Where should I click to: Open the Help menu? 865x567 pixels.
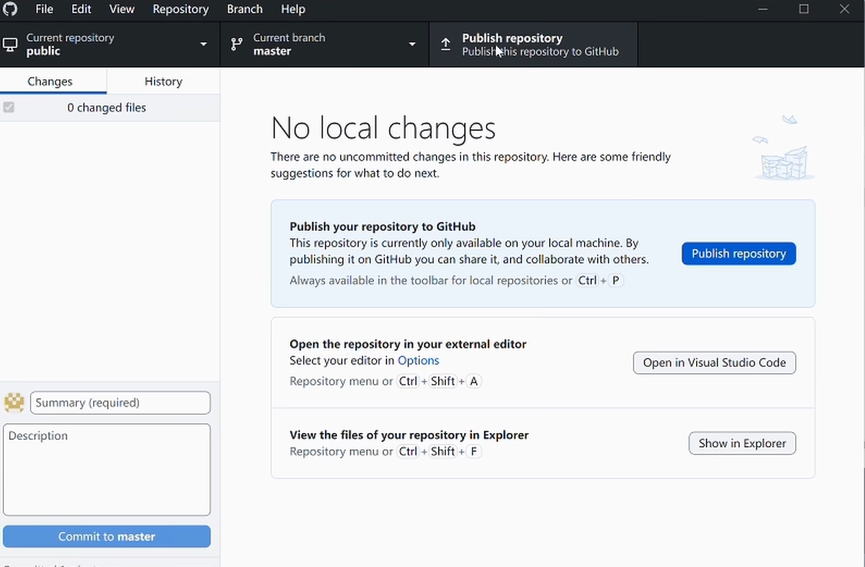pyautogui.click(x=293, y=9)
